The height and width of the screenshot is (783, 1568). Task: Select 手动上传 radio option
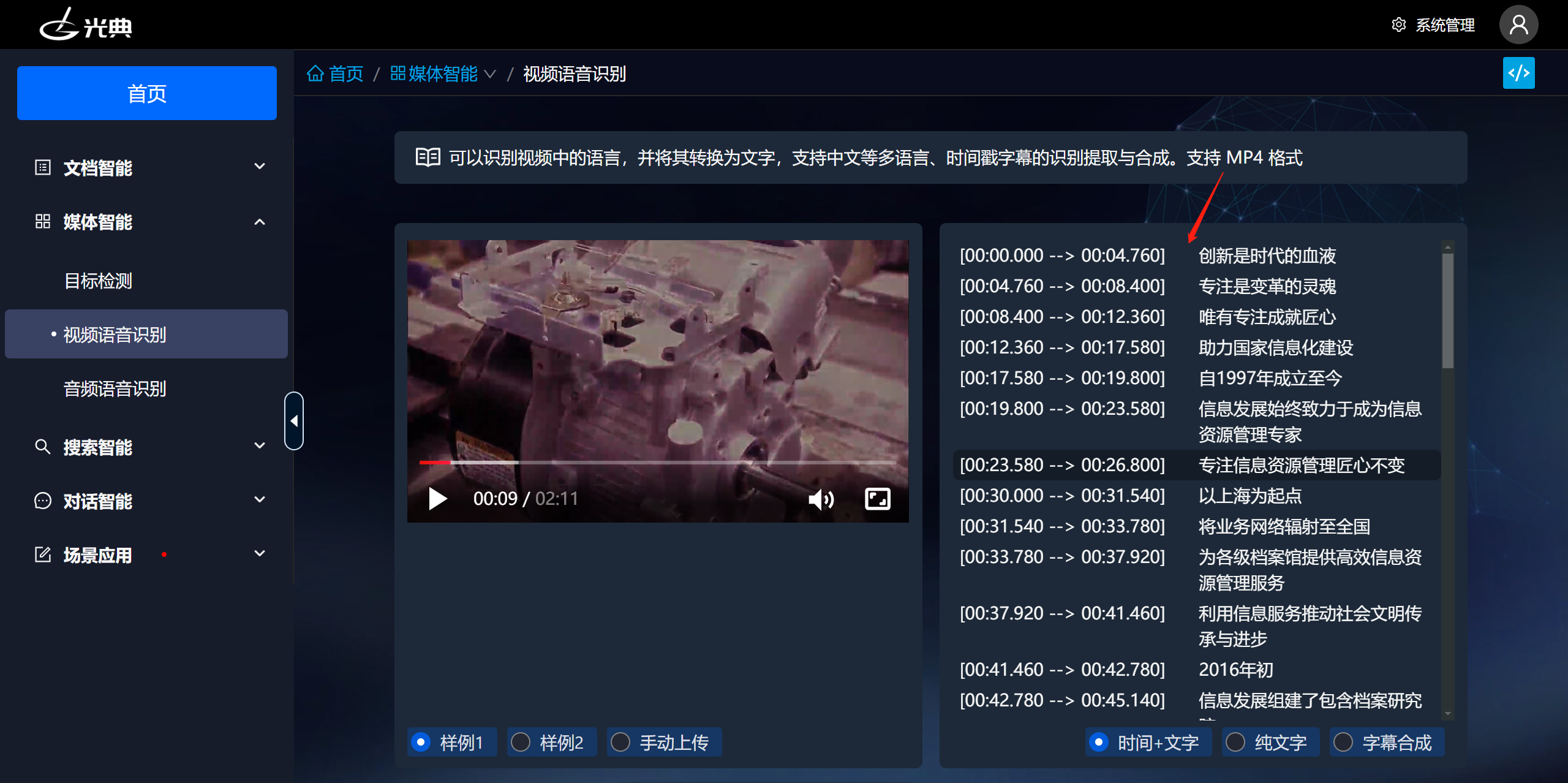tap(665, 743)
